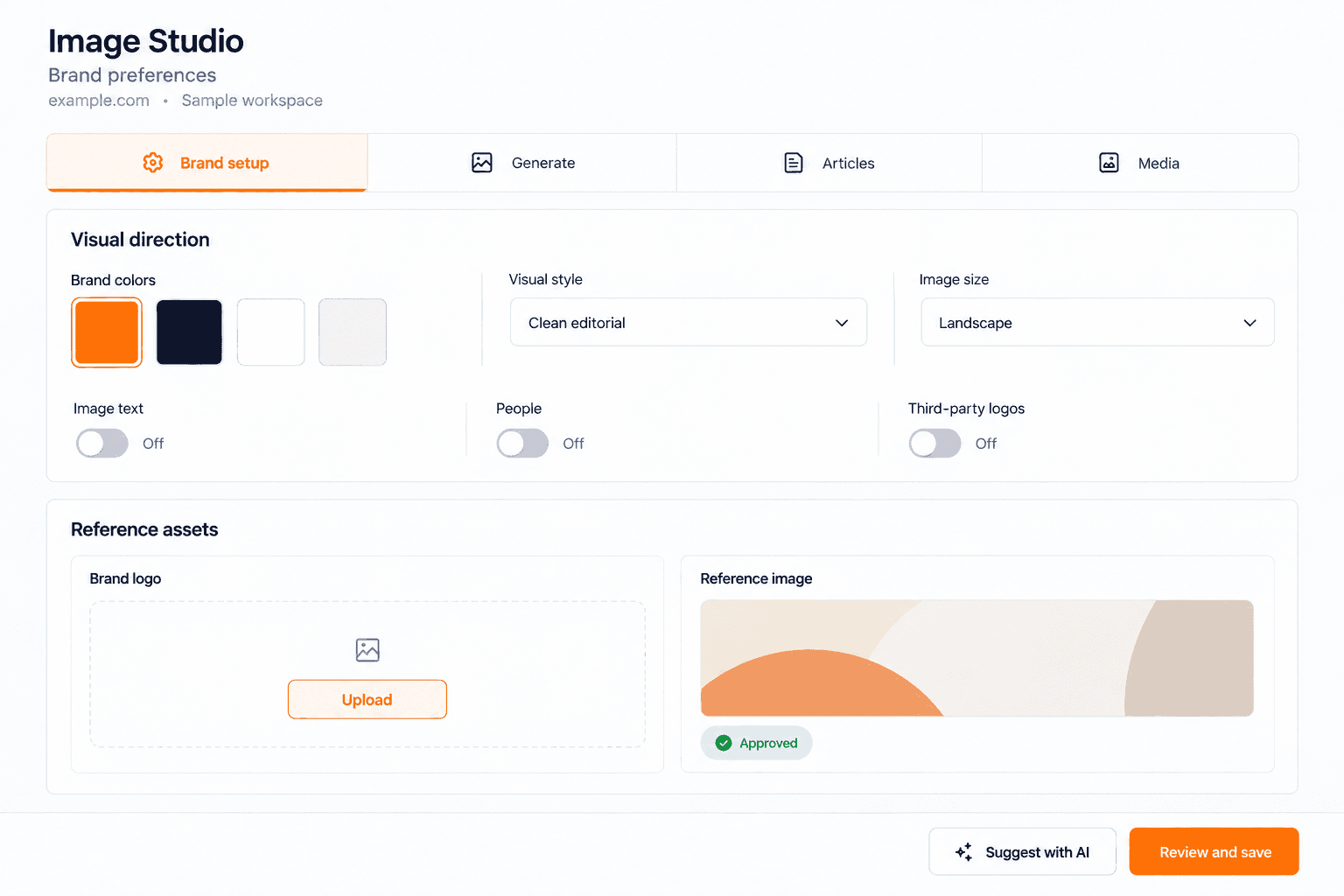Click the reference image thumbnail
This screenshot has width=1344, height=896.
pos(977,658)
